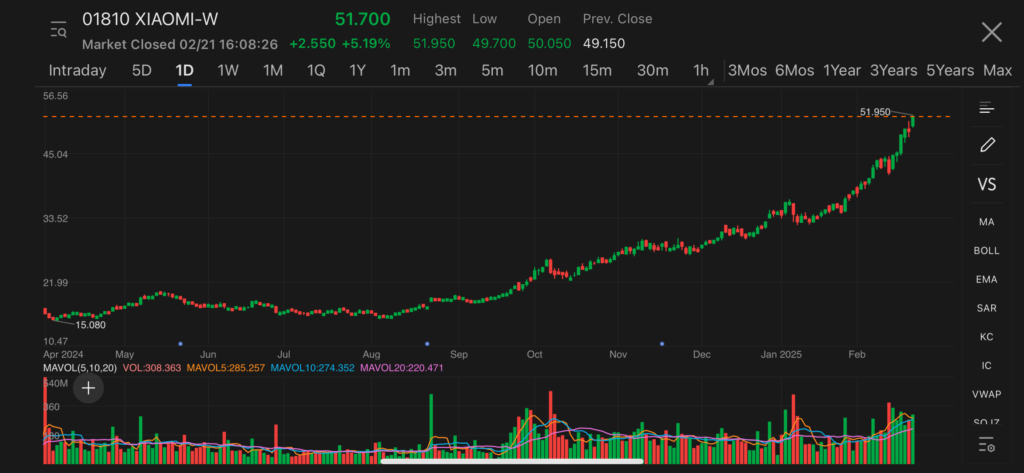The height and width of the screenshot is (473, 1024).
Task: Close the full-screen chart view
Action: click(991, 32)
